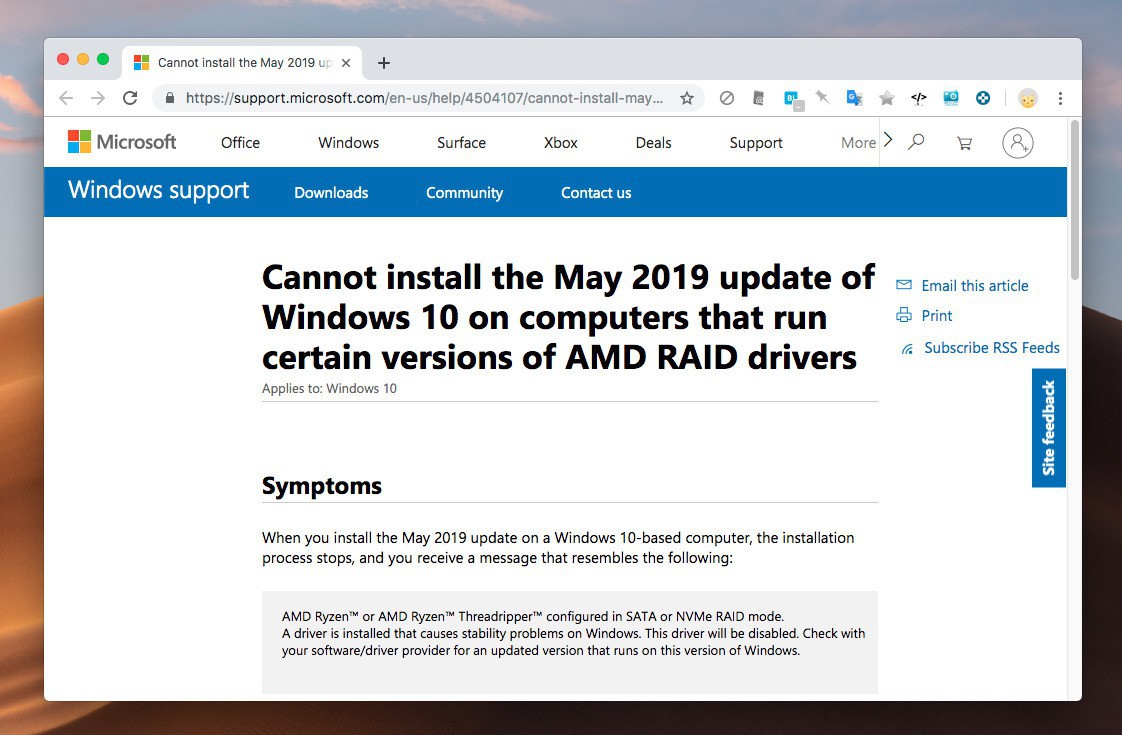This screenshot has width=1122, height=735.
Task: Open the Community link
Action: 464,193
